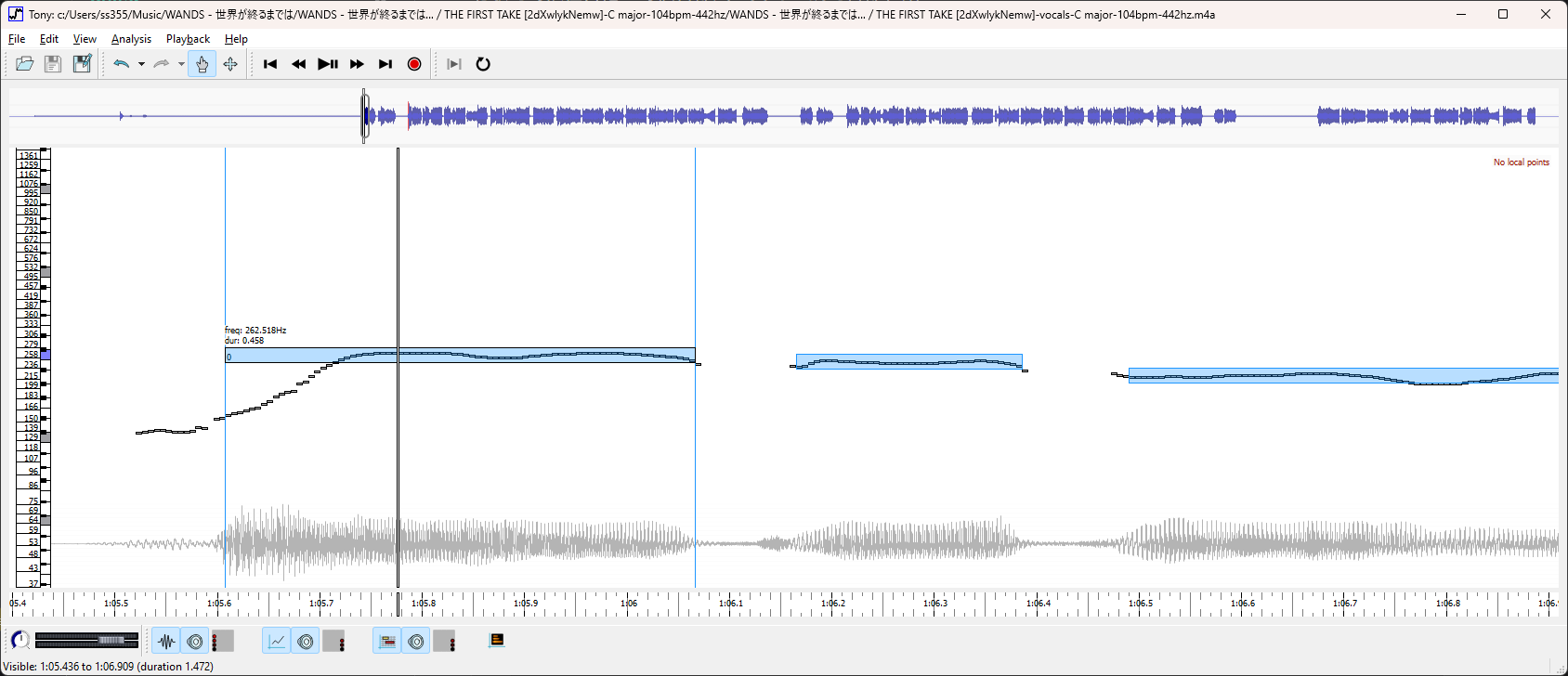This screenshot has width=1568, height=676.
Task: Select the Edit cross-arrows tool
Action: pyautogui.click(x=230, y=64)
